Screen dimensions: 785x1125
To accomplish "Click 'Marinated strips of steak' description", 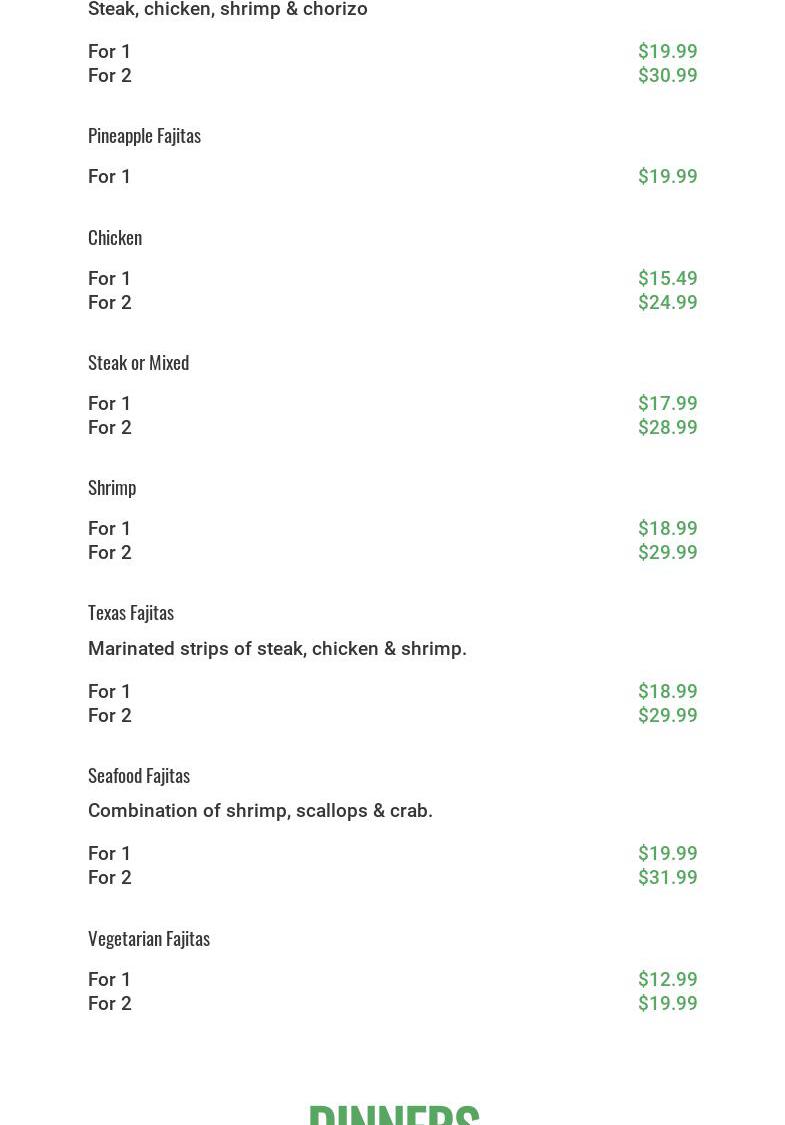I will point(277,649).
